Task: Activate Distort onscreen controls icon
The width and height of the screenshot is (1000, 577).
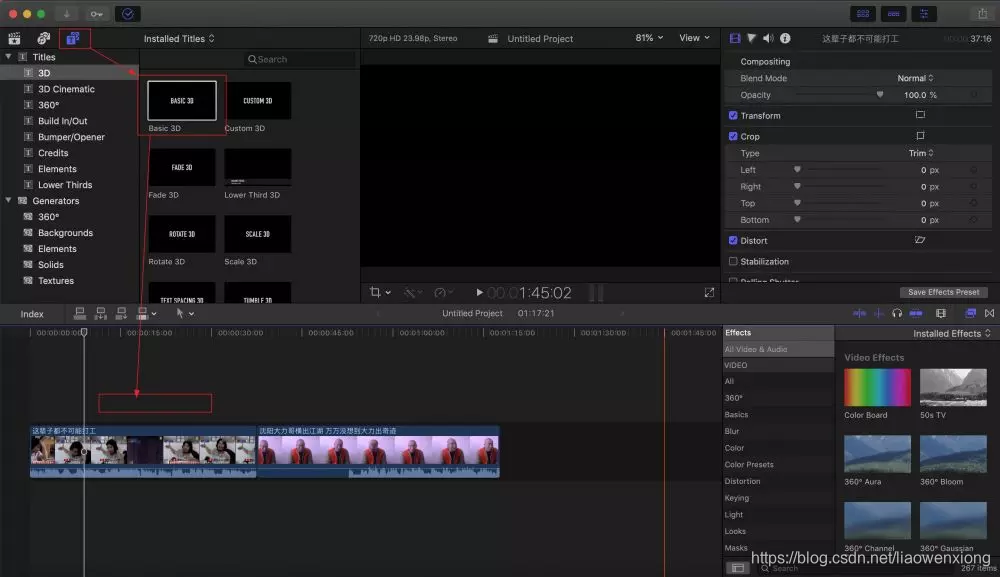Action: (920, 240)
